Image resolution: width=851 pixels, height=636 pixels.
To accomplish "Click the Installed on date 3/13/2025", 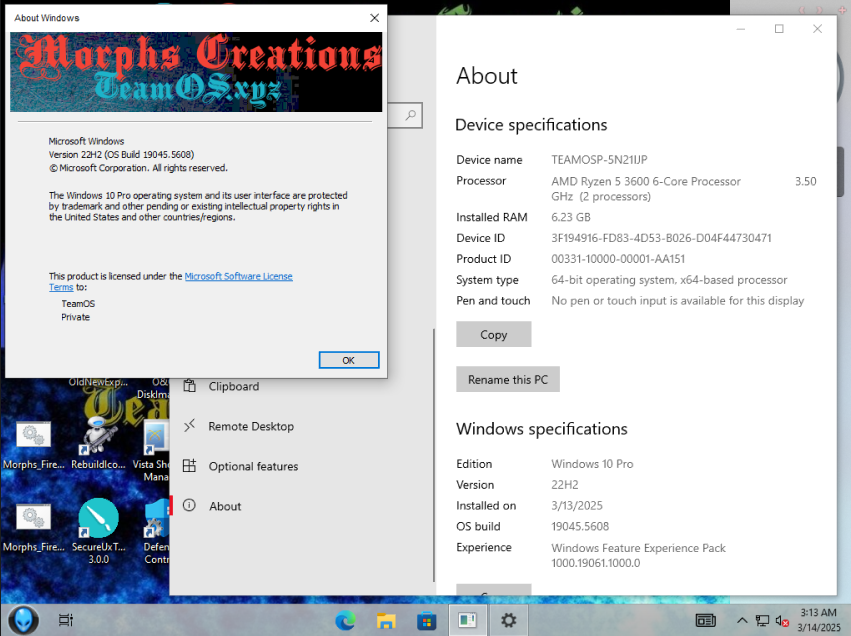I will click(577, 505).
